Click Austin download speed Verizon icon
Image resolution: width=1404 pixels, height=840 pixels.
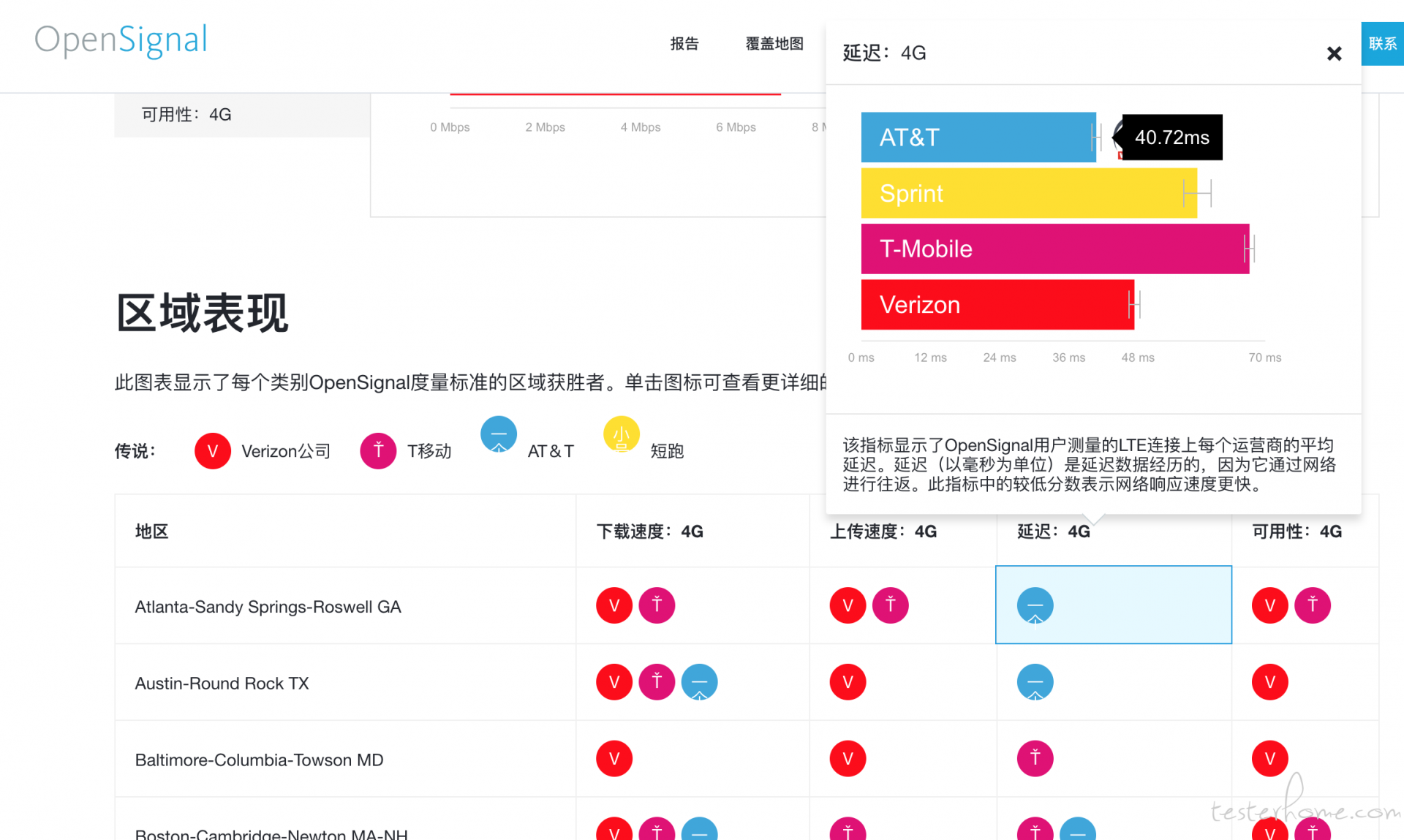[x=614, y=682]
